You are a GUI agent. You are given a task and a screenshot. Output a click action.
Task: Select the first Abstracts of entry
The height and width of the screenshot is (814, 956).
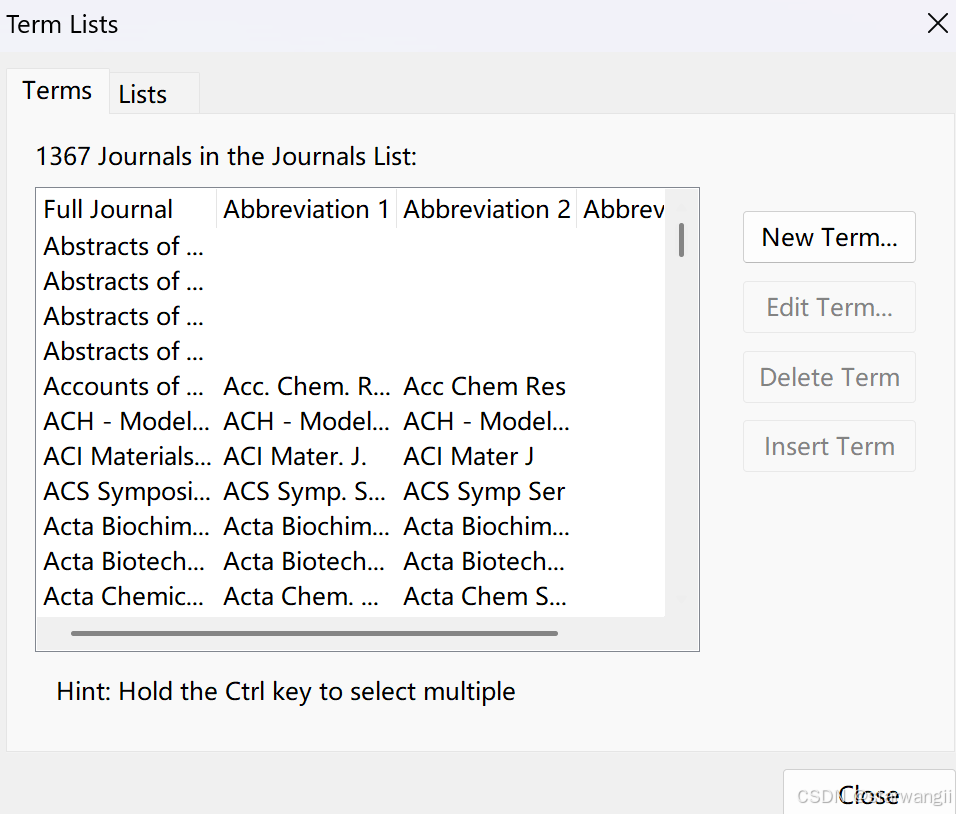tap(124, 246)
